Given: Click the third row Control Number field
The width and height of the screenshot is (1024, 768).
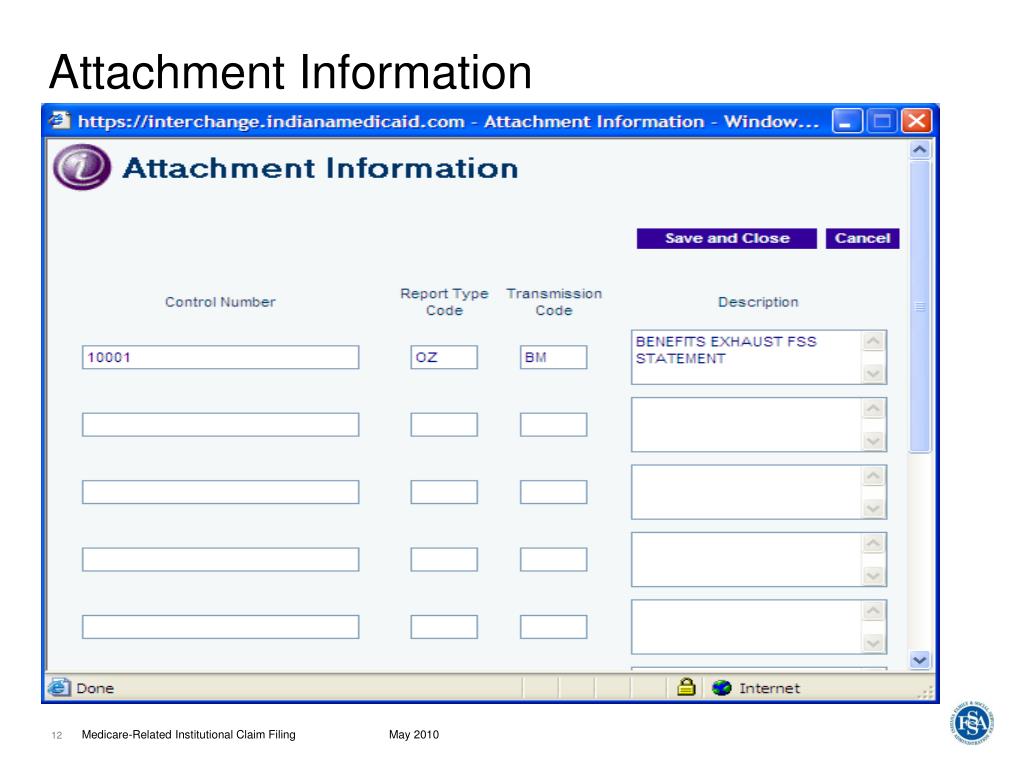Looking at the screenshot, I should click(x=221, y=492).
